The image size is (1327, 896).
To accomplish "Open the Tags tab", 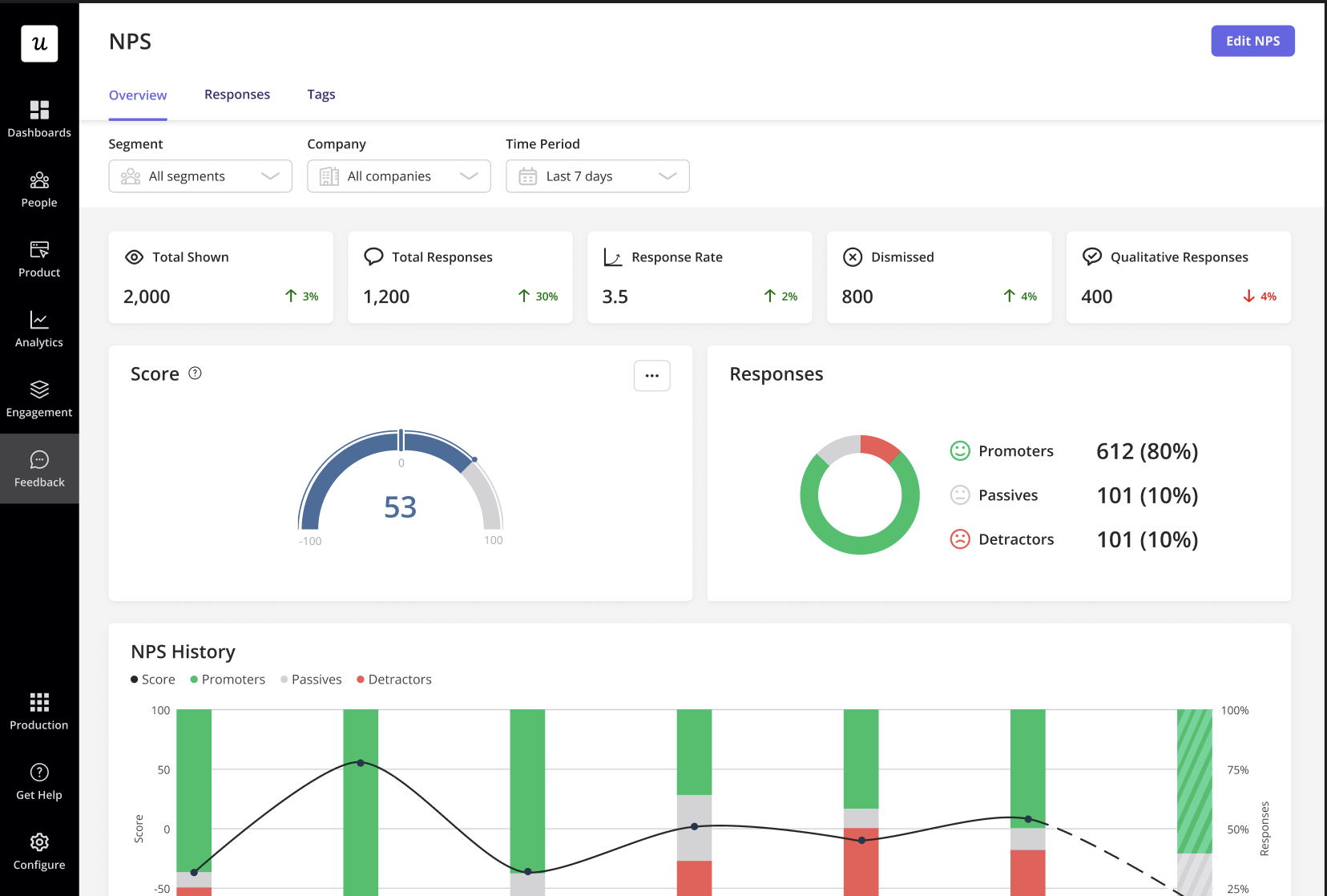I will [x=321, y=94].
